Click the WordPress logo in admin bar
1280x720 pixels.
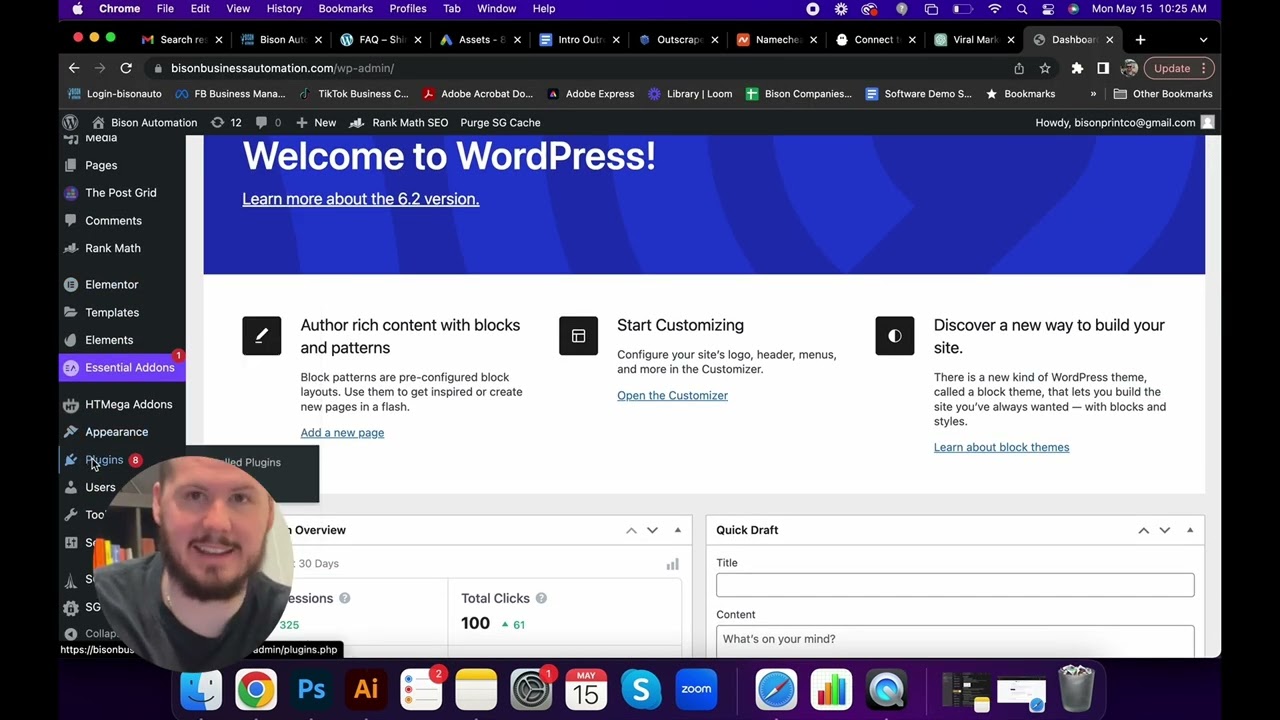[70, 122]
